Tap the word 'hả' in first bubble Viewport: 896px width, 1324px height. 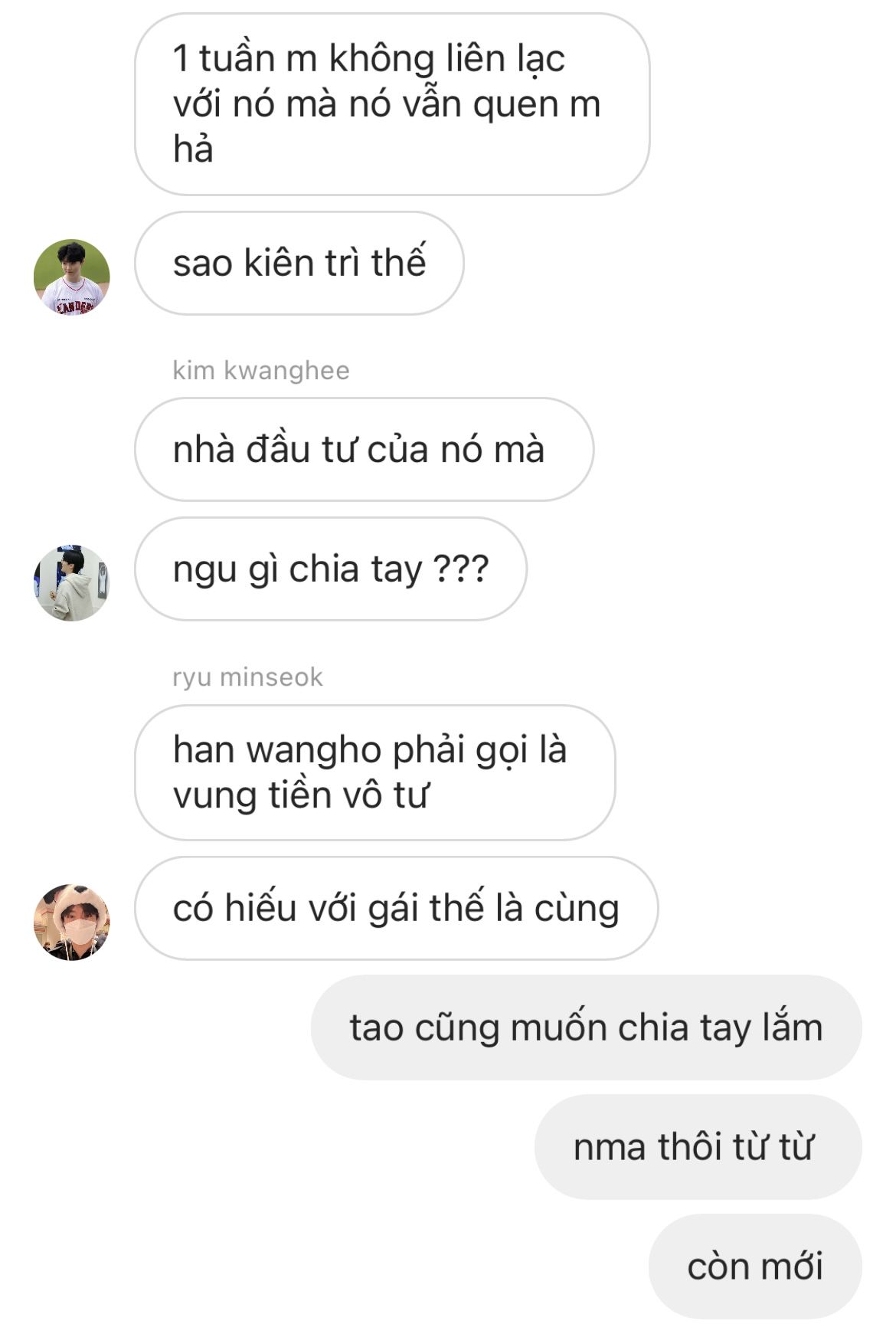point(193,149)
